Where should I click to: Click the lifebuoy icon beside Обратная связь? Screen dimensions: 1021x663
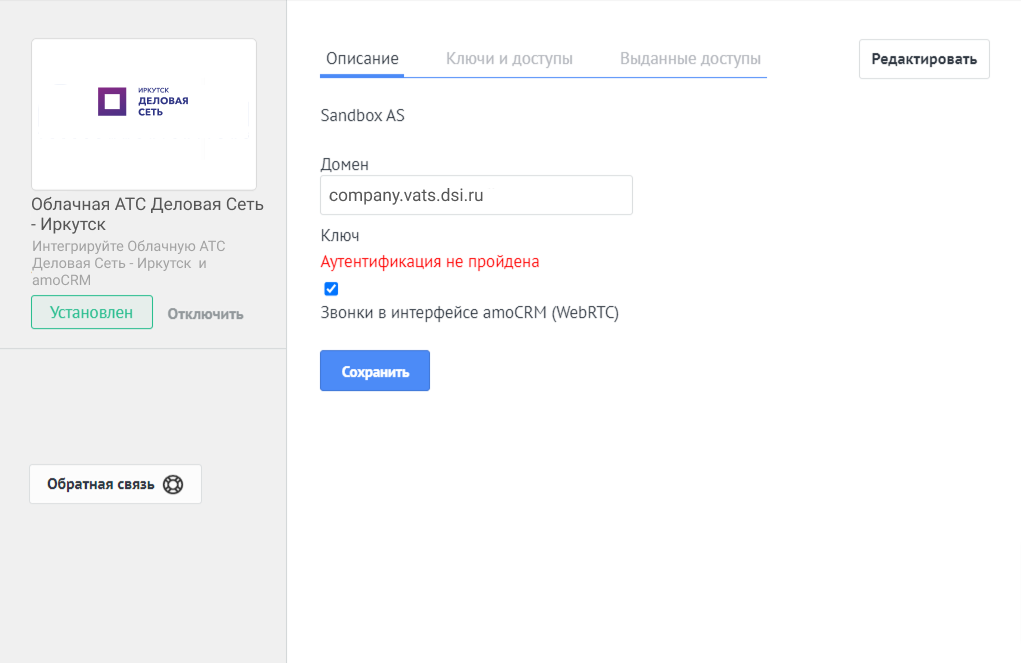point(173,484)
